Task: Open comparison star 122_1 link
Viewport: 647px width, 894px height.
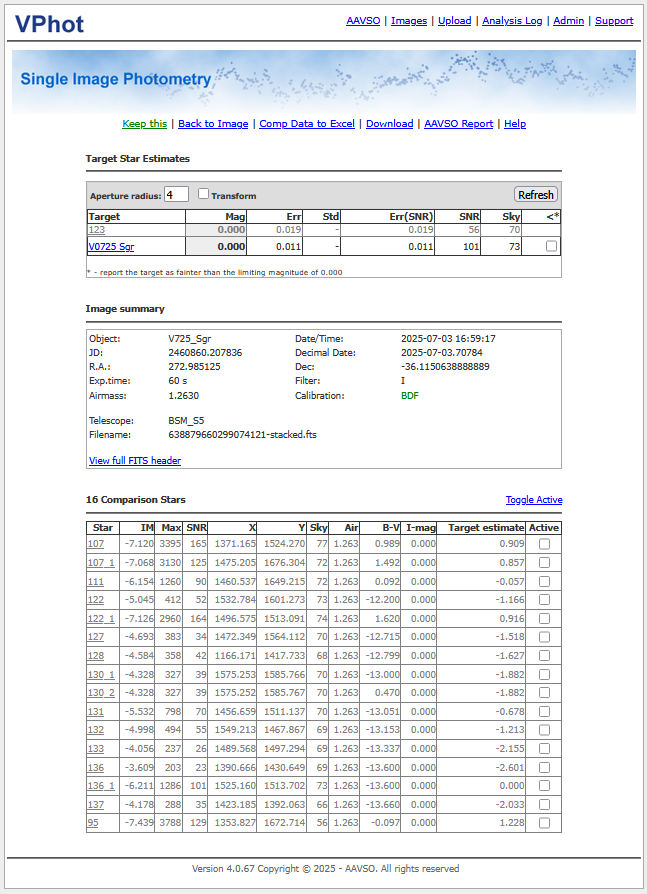Action: click(x=101, y=619)
